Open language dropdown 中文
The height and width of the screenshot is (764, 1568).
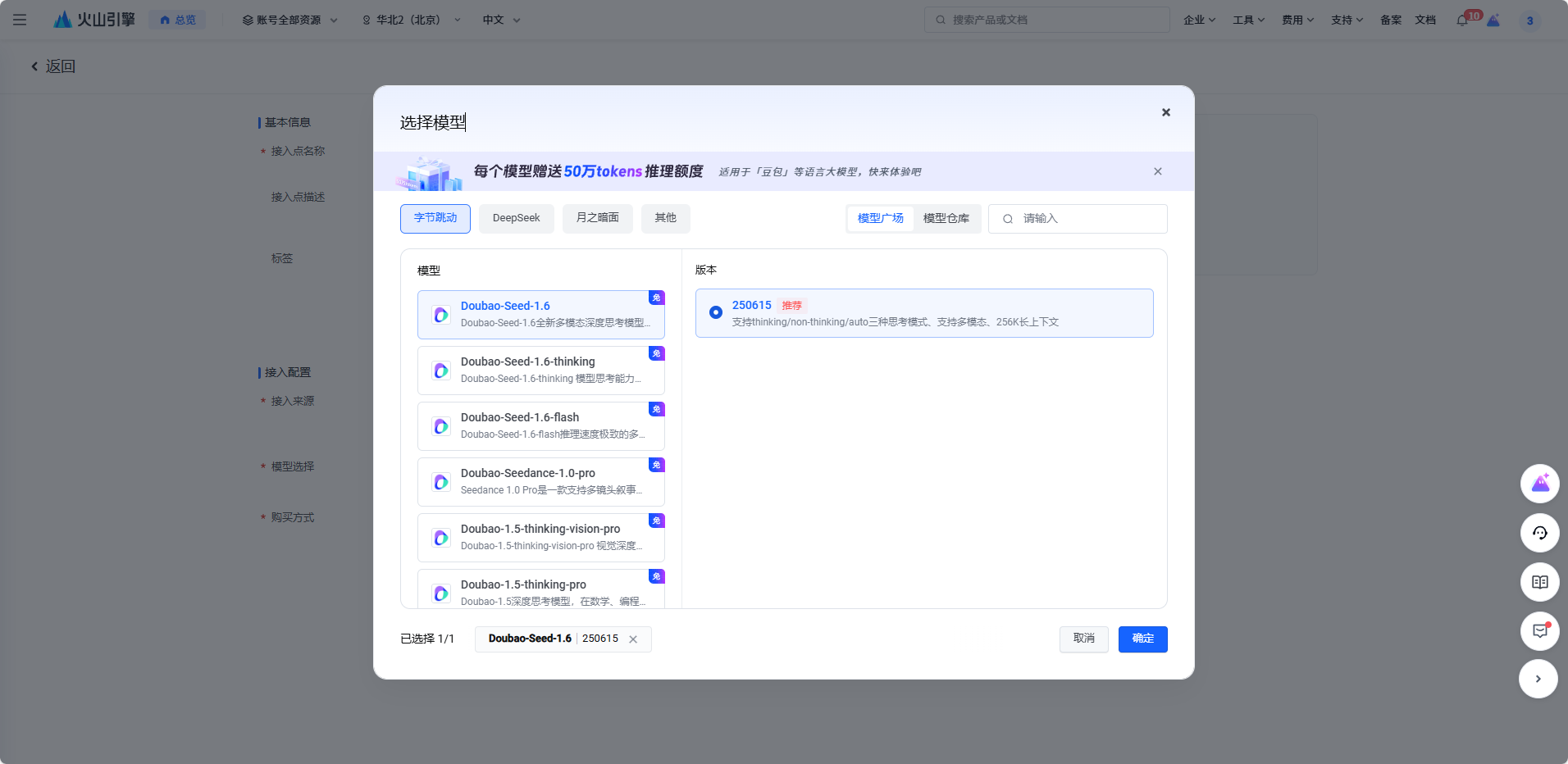tap(501, 20)
